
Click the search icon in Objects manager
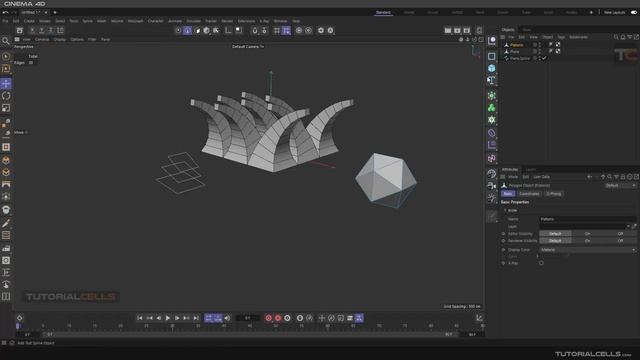pyautogui.click(x=616, y=37)
